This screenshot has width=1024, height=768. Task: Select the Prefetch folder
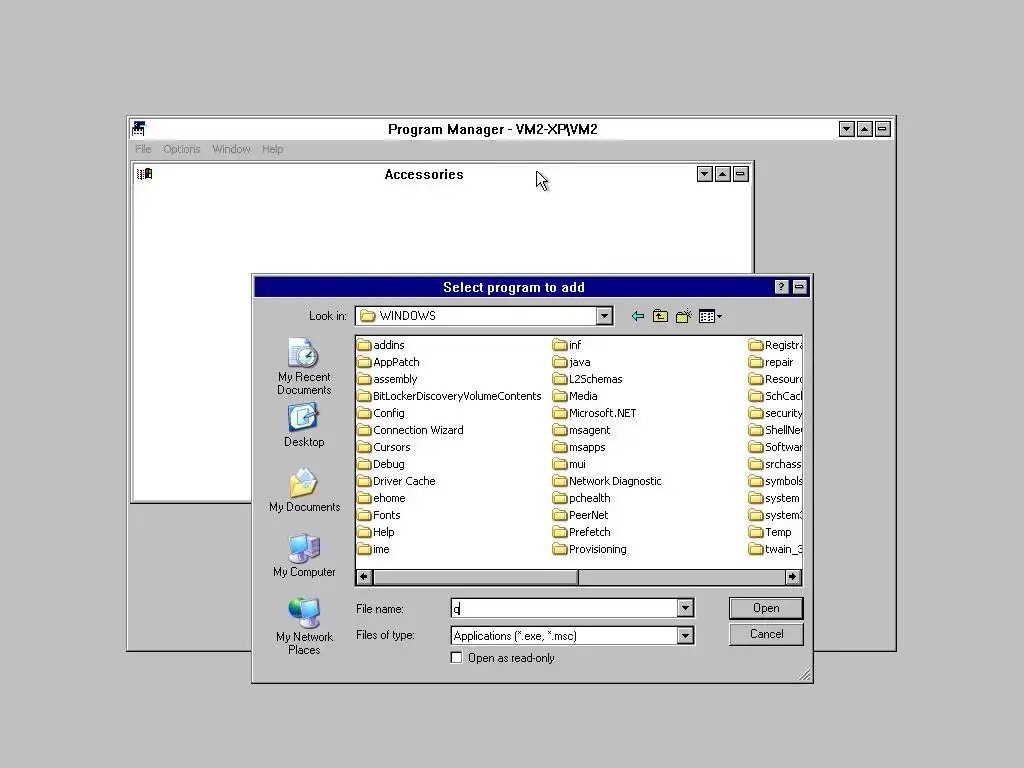point(582,532)
